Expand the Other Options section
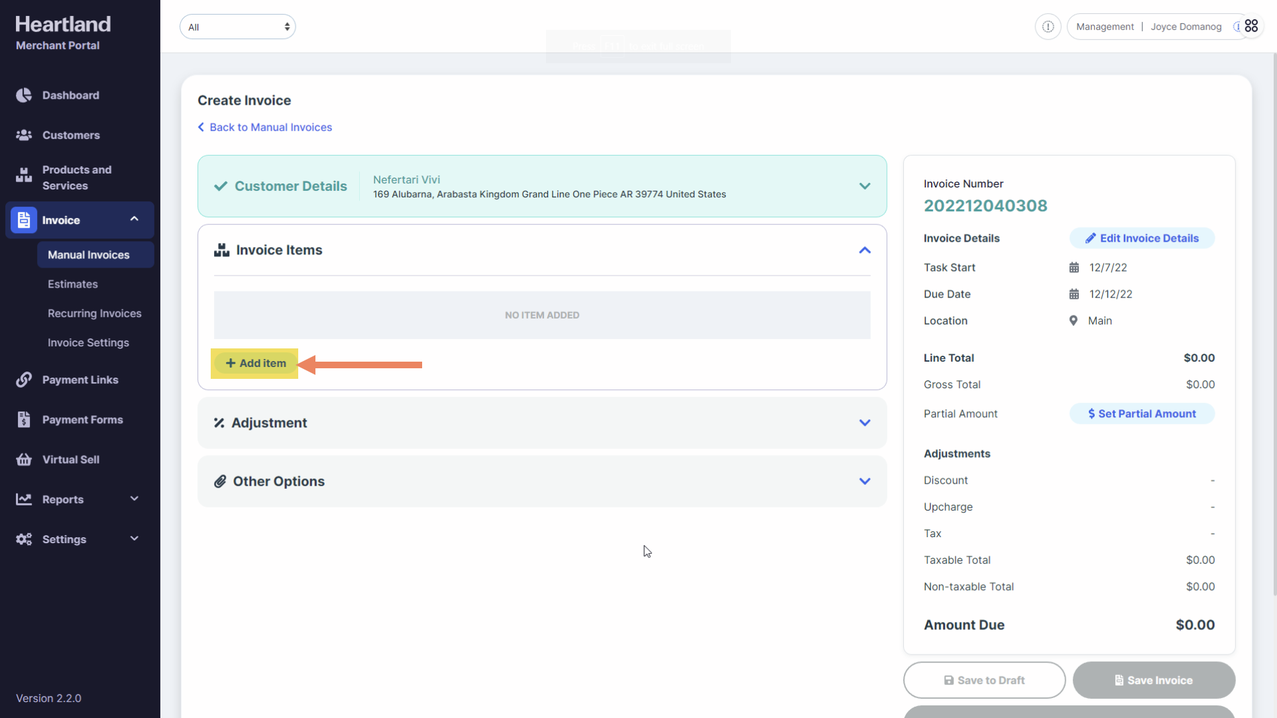The image size is (1277, 718). [864, 481]
